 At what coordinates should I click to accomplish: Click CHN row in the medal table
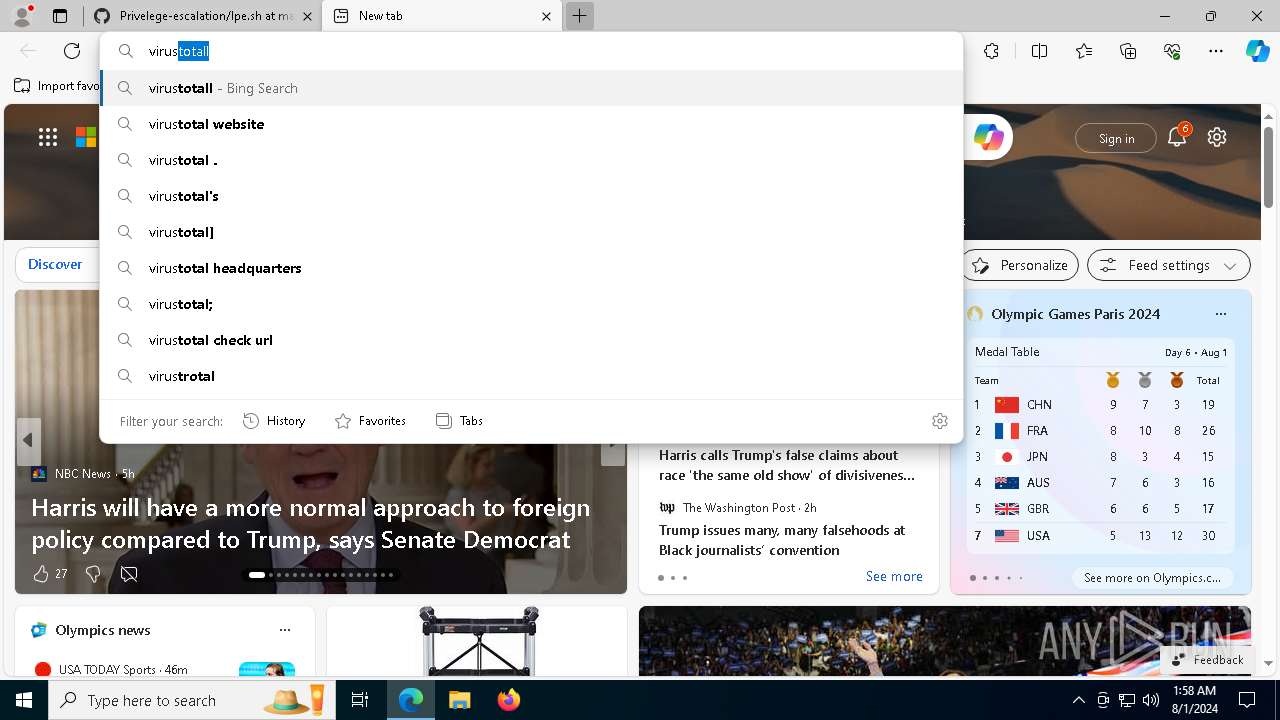(x=1100, y=405)
